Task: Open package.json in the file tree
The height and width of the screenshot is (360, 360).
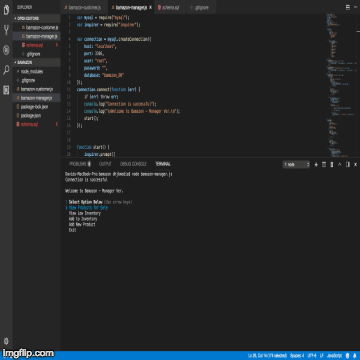Action: click(x=37, y=116)
